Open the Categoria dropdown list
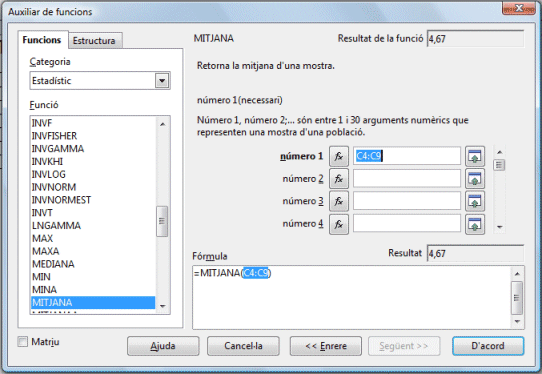Screen dimensions: 542x374 click(162, 81)
